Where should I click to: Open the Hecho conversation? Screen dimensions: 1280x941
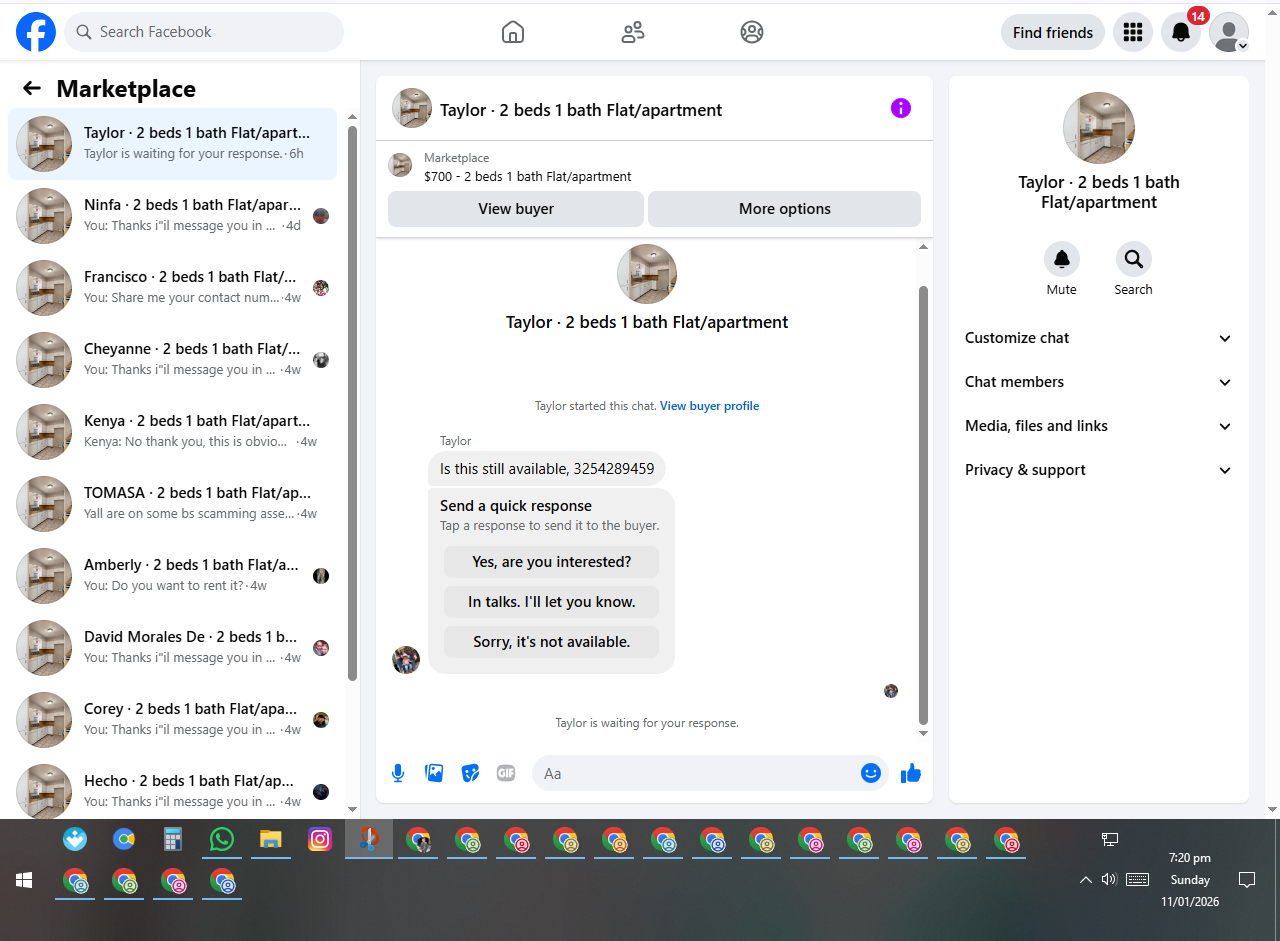173,790
